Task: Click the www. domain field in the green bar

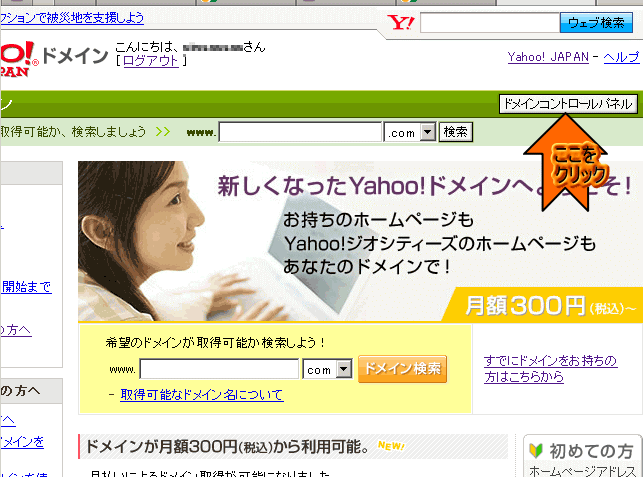Action: point(300,132)
